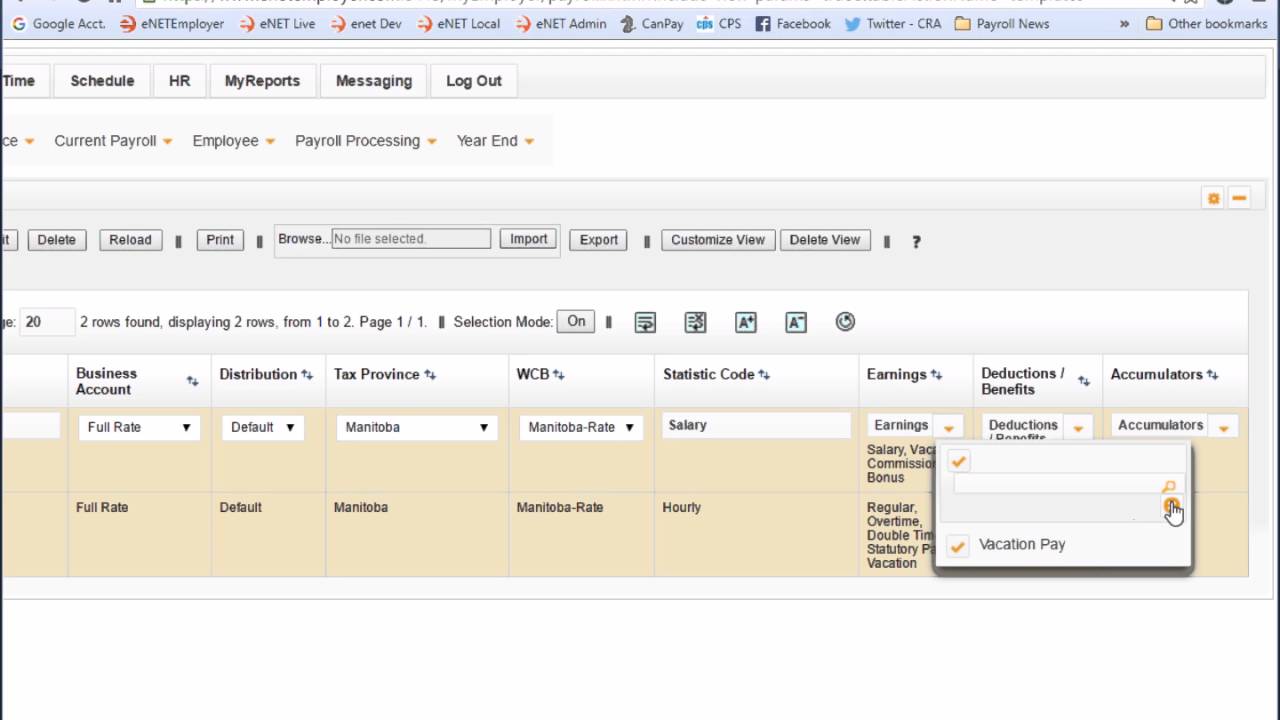
Task: Open the Google Acct. bookmark
Action: point(59,23)
